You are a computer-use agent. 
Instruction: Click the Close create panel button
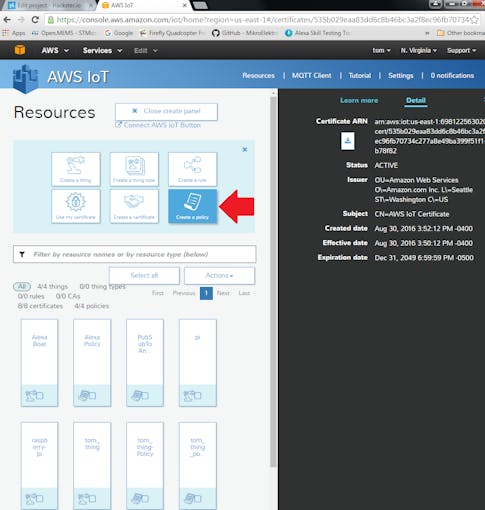coord(166,111)
